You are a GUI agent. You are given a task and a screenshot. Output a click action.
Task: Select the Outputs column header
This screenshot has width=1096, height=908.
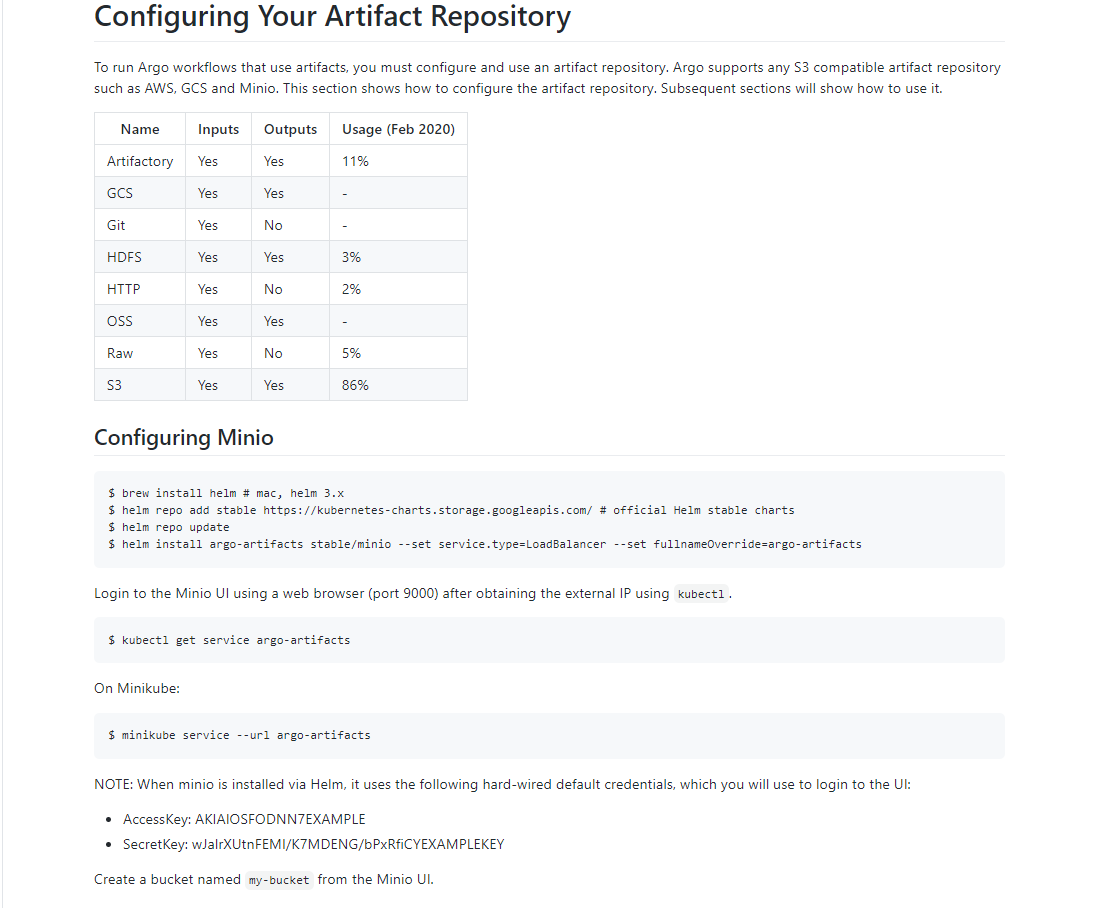pyautogui.click(x=290, y=129)
